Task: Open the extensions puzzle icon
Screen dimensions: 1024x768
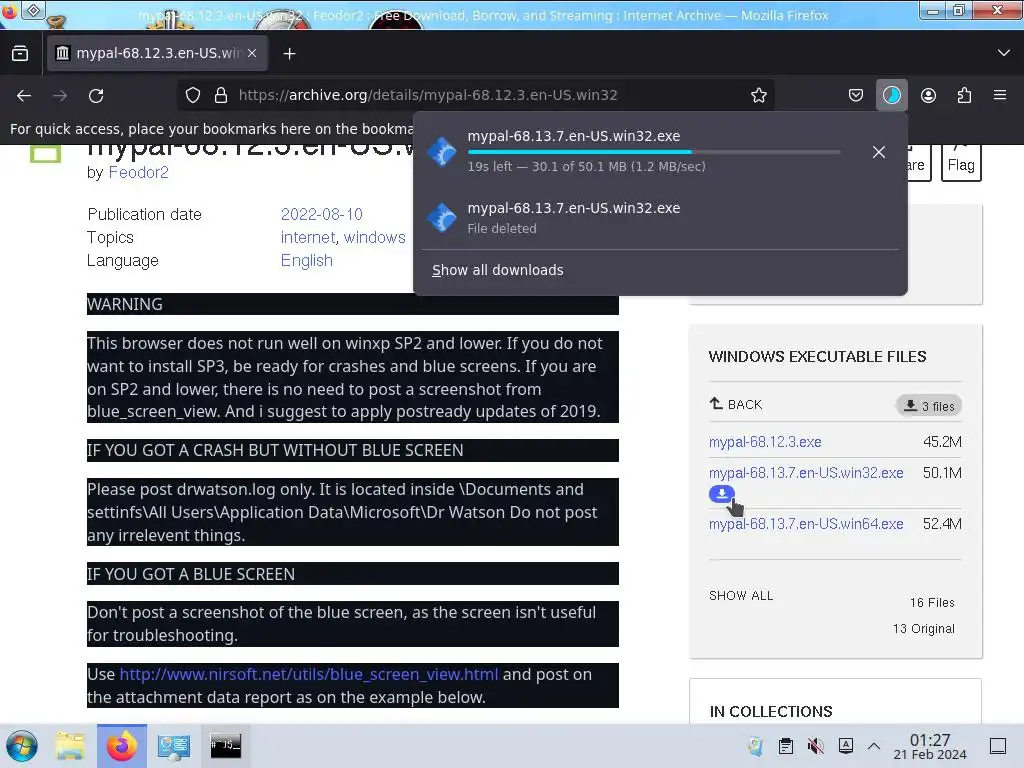Action: click(x=964, y=95)
